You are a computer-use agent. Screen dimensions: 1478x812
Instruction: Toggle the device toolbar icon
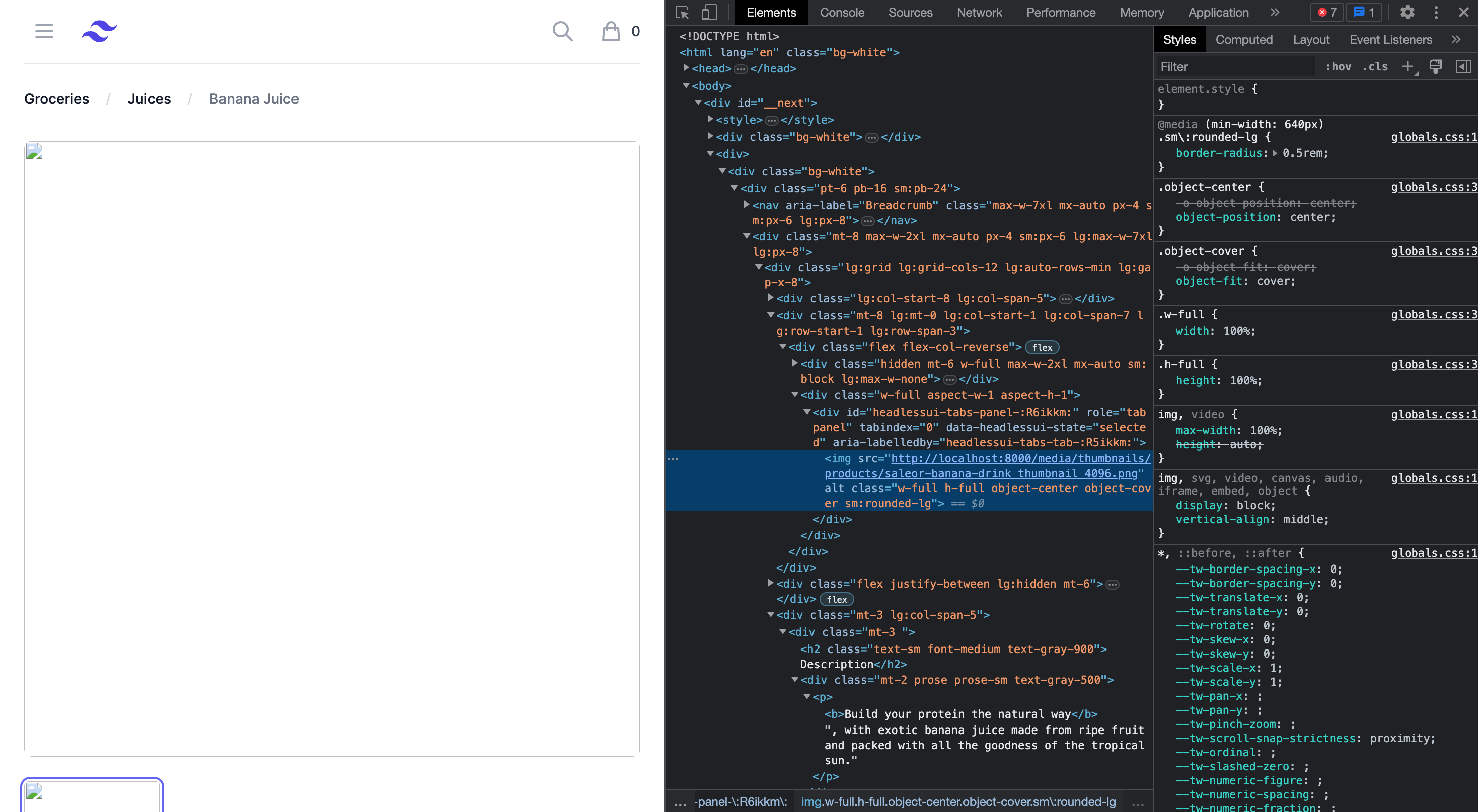click(x=709, y=12)
